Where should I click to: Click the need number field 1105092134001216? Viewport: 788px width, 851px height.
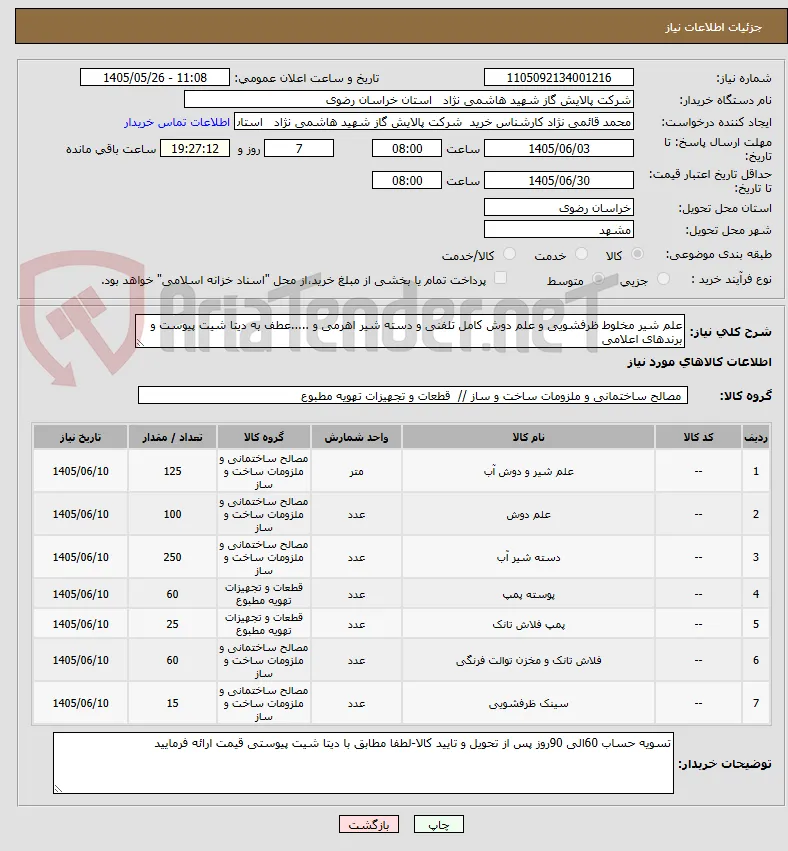[x=558, y=78]
